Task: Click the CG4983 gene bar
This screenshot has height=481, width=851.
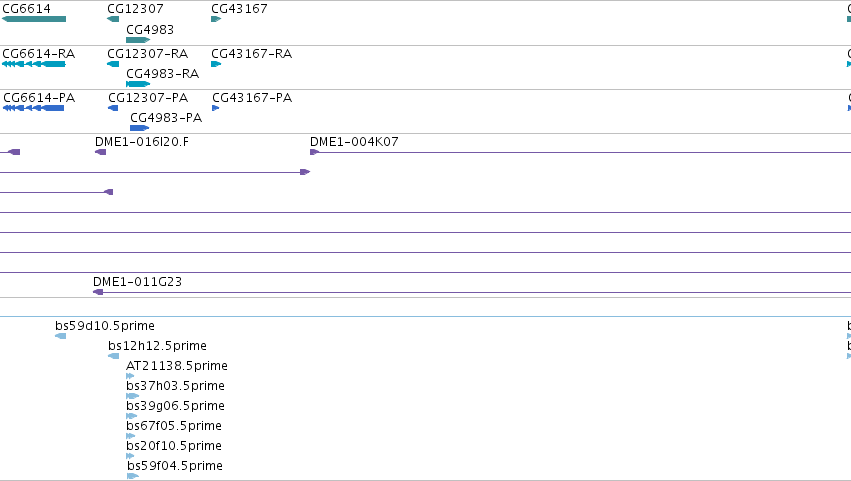Action: (x=138, y=40)
